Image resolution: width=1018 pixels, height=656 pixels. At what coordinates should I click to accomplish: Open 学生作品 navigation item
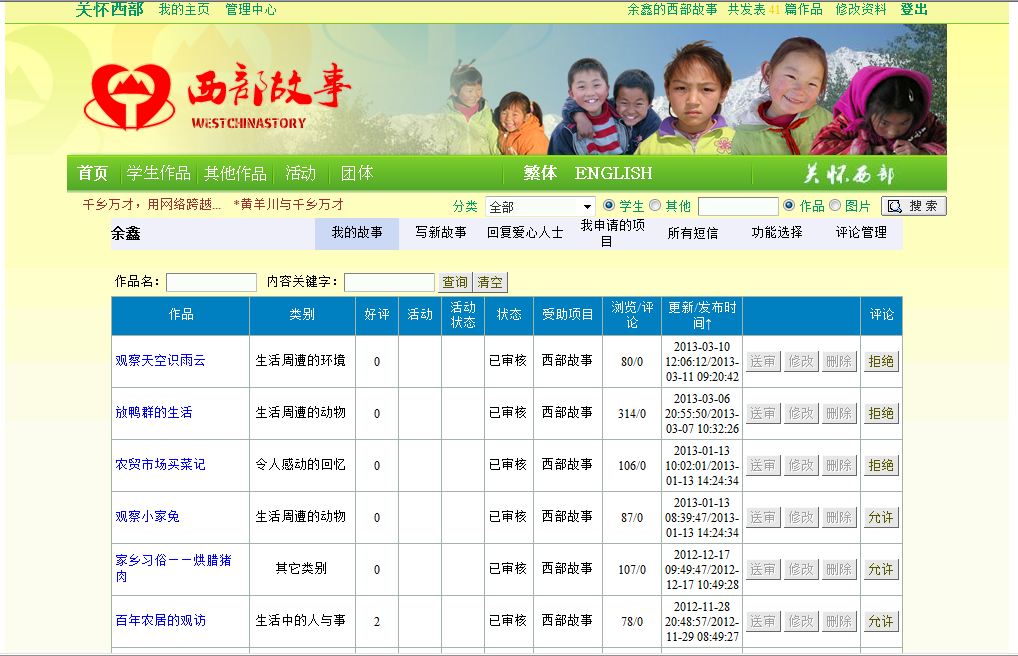coord(158,173)
